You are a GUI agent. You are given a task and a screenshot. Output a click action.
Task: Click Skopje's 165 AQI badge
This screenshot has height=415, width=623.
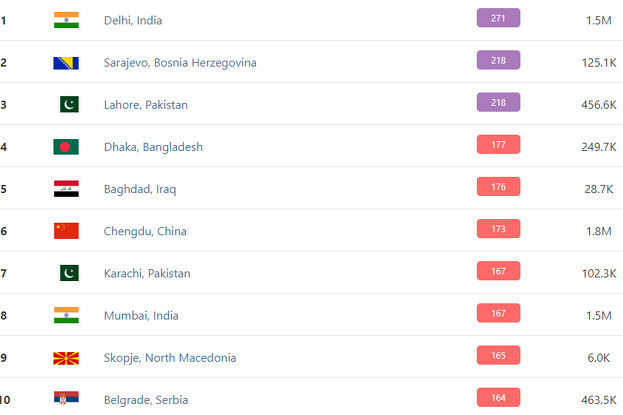point(498,355)
